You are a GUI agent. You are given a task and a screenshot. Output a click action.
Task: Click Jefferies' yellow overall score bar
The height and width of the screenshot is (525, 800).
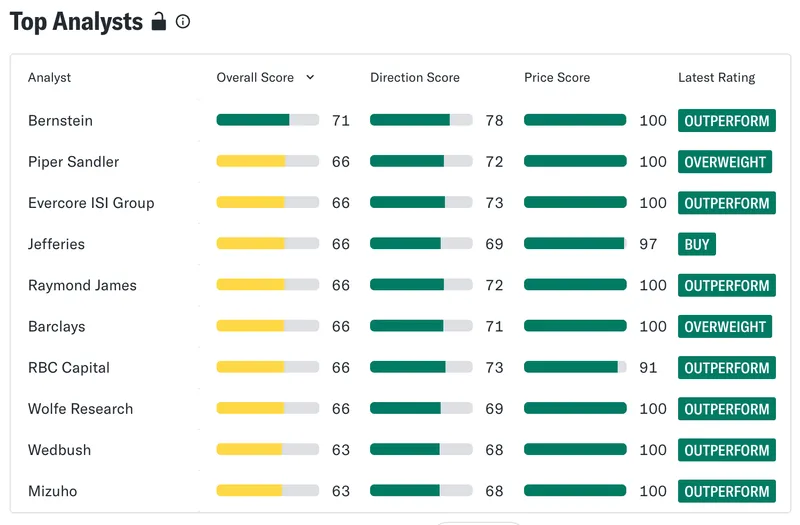pyautogui.click(x=268, y=243)
